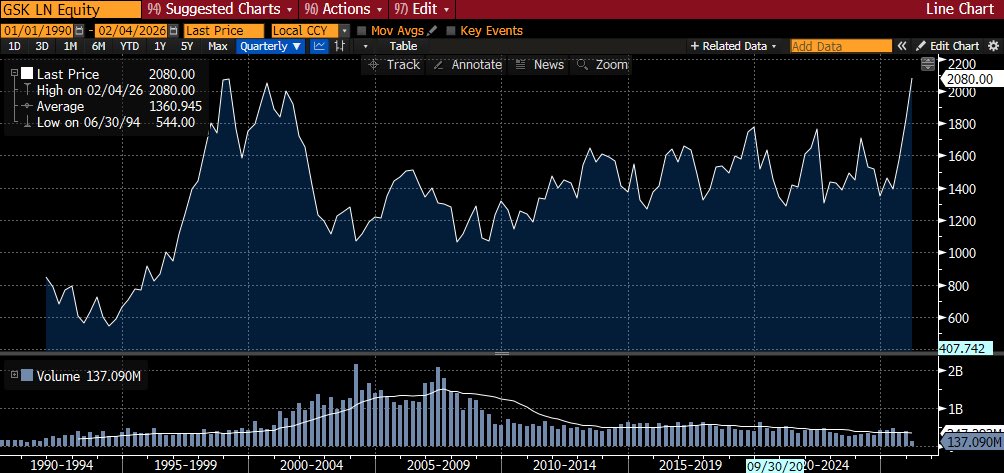Click the Volume legend color swatch

point(27,376)
